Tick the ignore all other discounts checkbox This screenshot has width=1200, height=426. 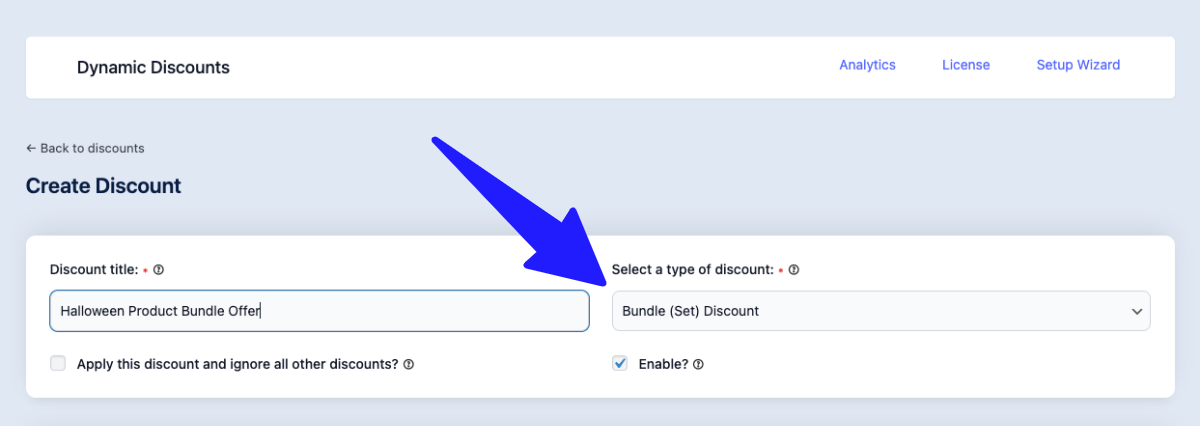coord(58,364)
